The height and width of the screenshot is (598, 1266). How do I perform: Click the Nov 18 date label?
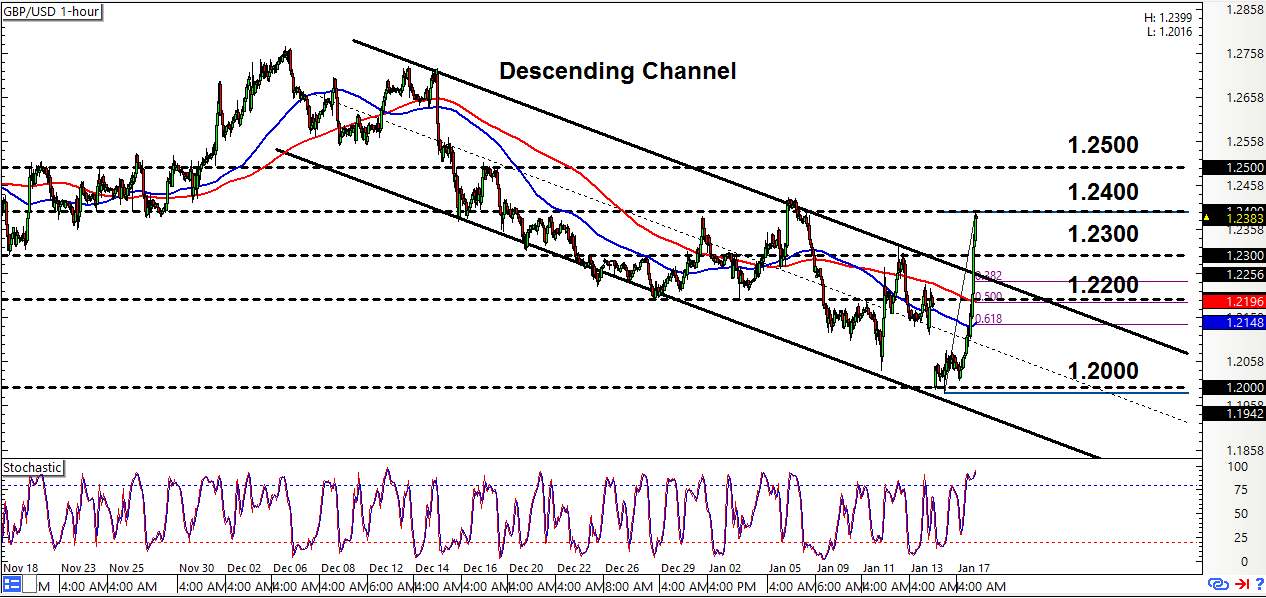(23, 568)
